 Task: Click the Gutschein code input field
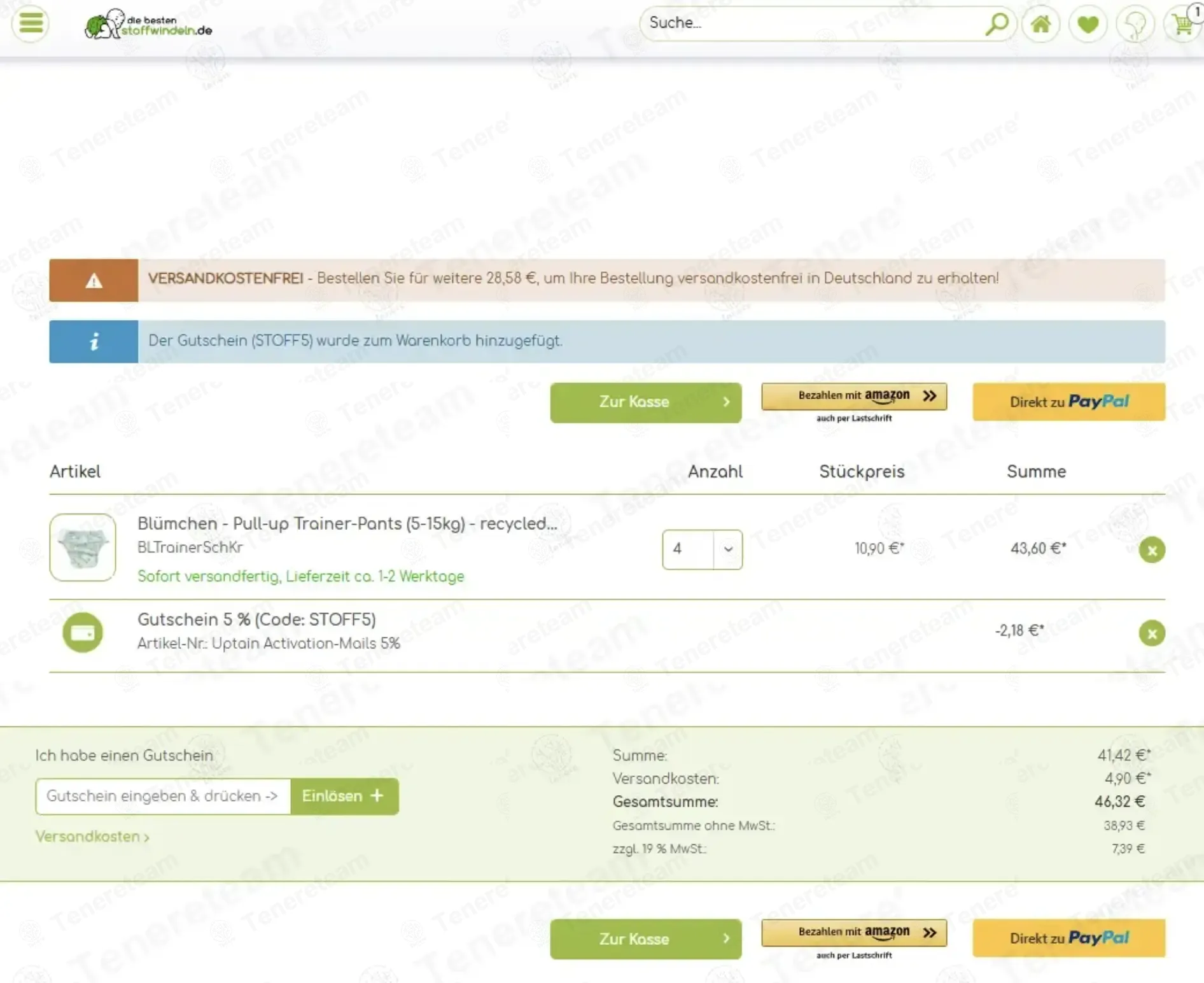click(x=163, y=796)
